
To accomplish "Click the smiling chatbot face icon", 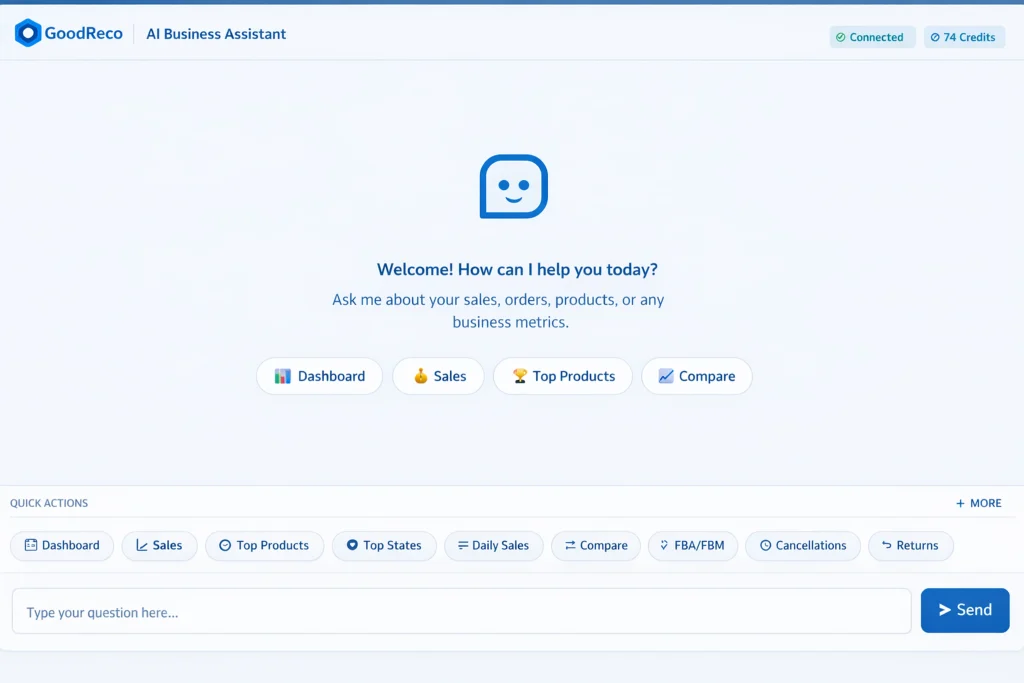I will point(513,186).
